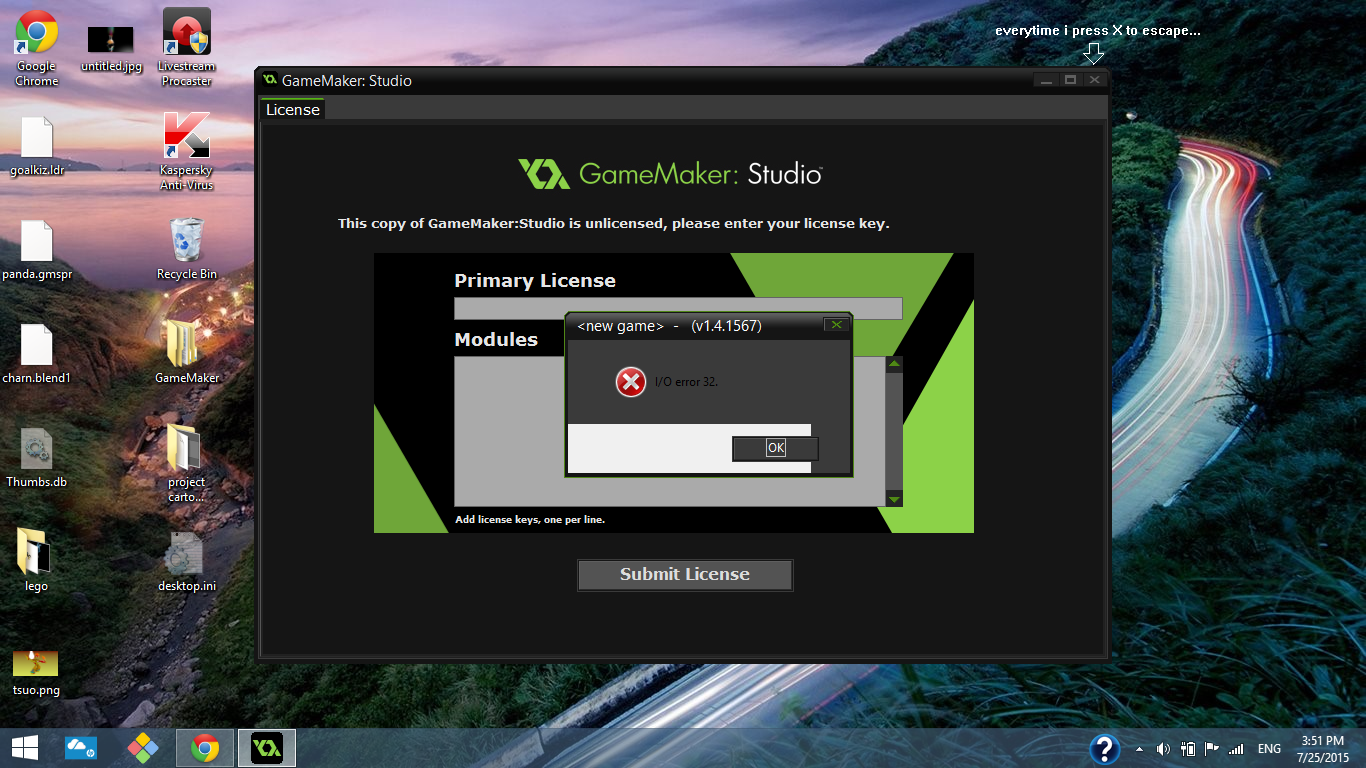Select the Livestream Procaster shortcut
Screen dimensions: 1366x768
point(186,48)
